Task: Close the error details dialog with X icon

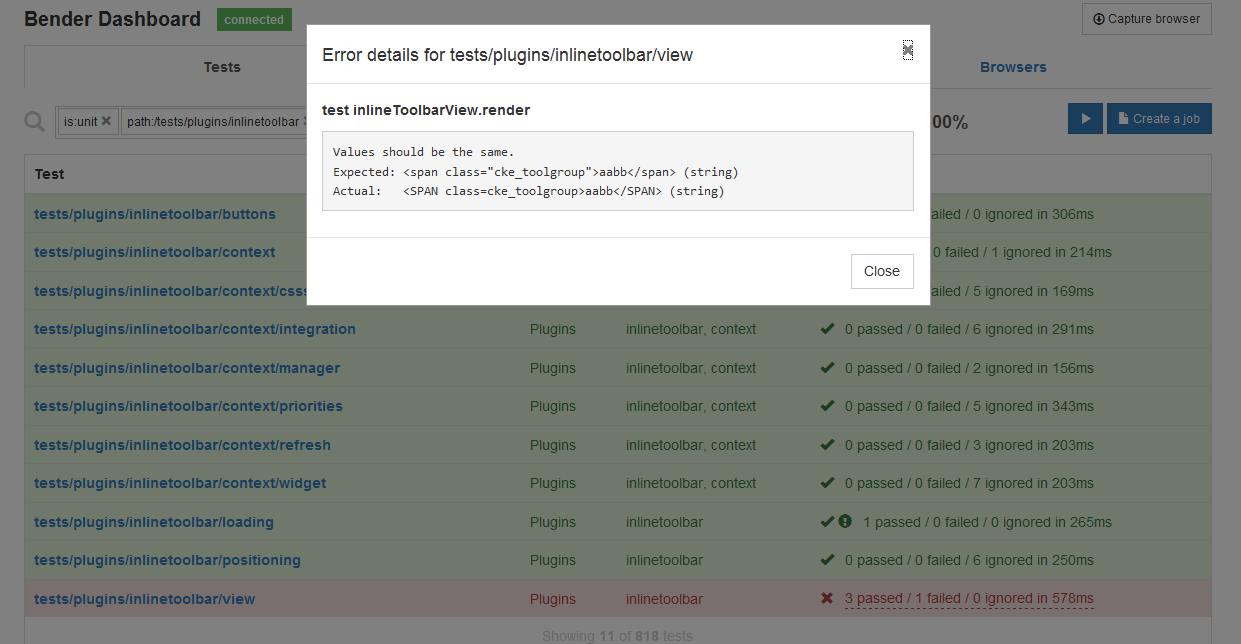Action: (x=908, y=50)
